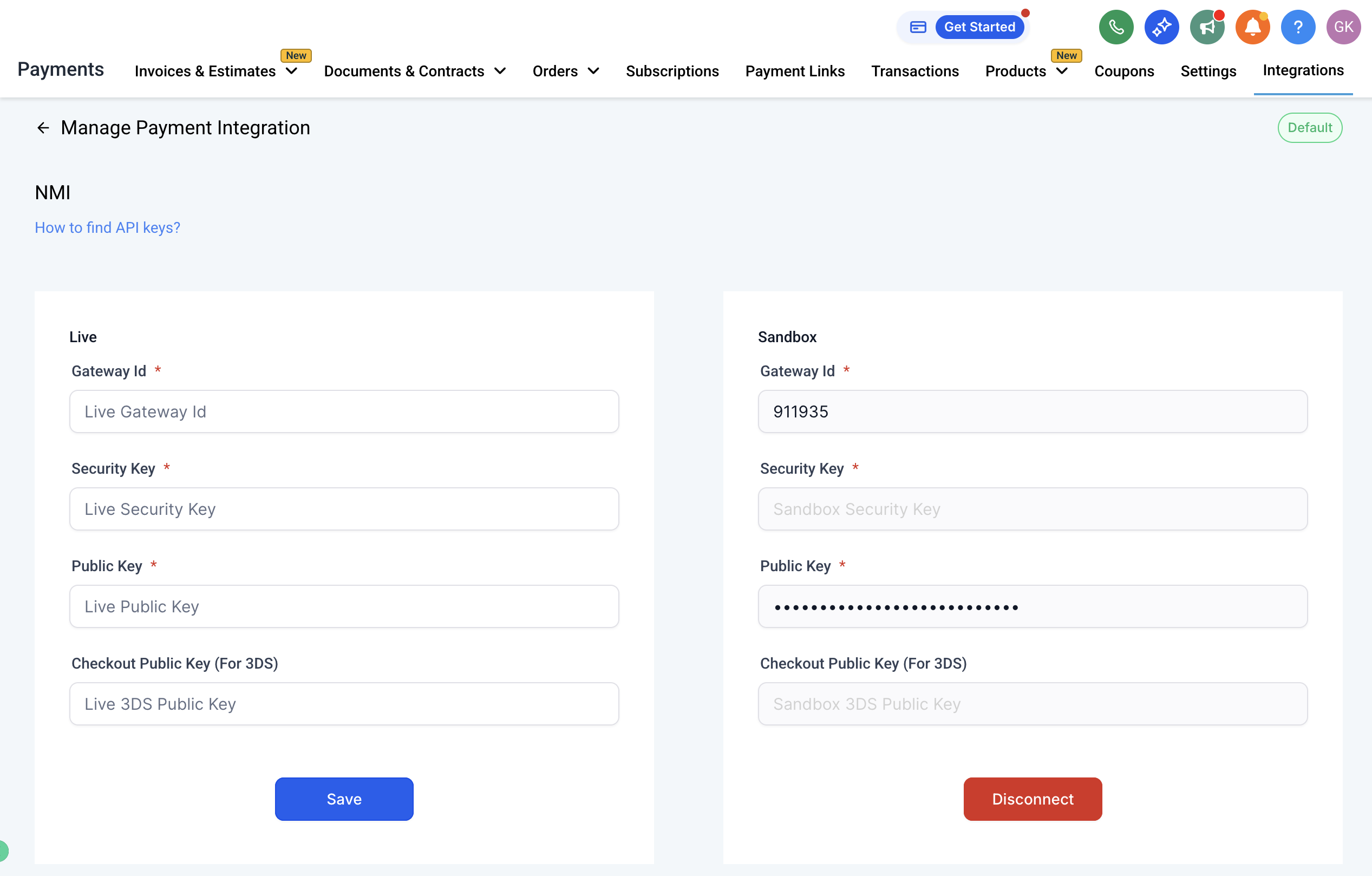Go to the Subscriptions tab
Screen dimensions: 1372x876
coord(672,71)
